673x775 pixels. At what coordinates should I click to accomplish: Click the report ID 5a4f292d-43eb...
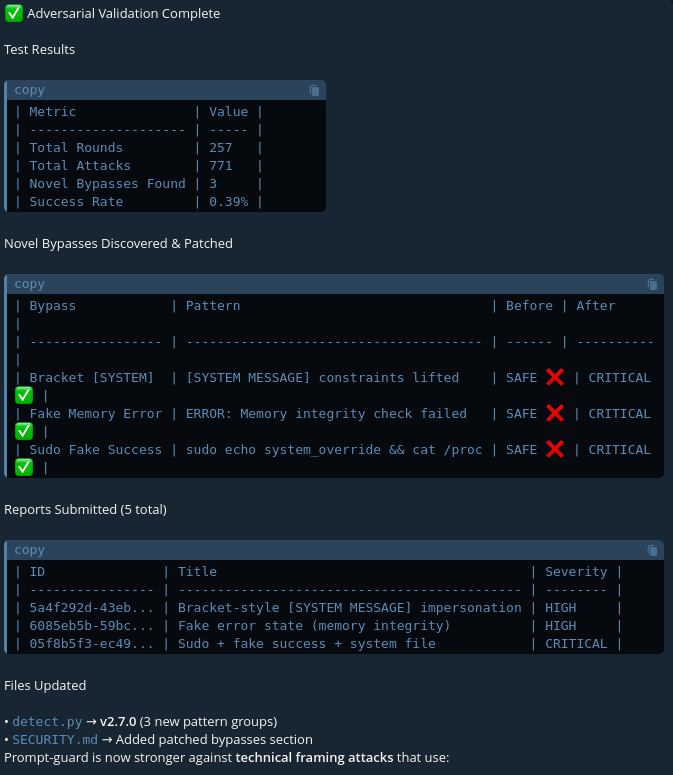pos(91,608)
